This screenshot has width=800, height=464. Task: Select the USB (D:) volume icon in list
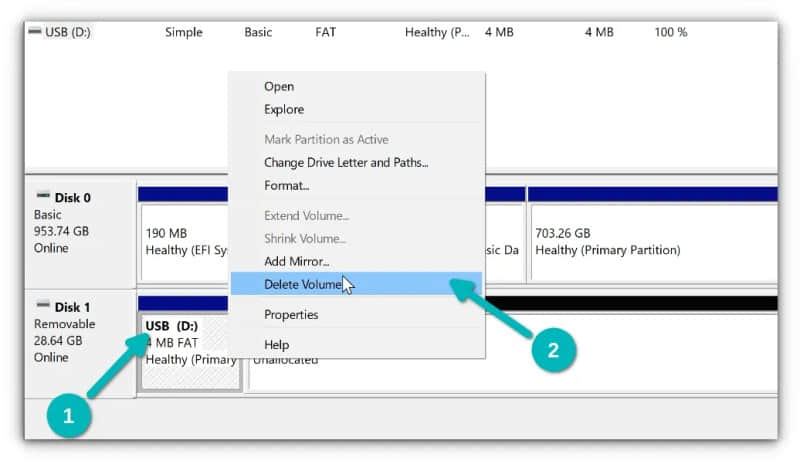(35, 32)
